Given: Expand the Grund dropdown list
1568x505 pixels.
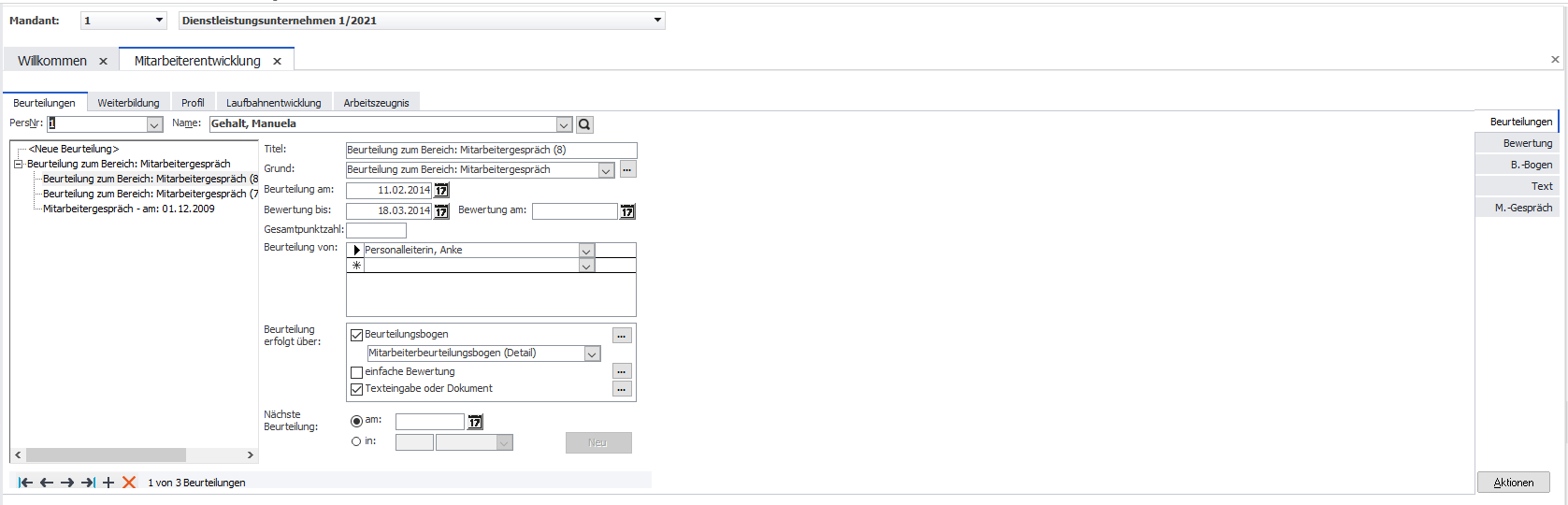Looking at the screenshot, I should 606,170.
